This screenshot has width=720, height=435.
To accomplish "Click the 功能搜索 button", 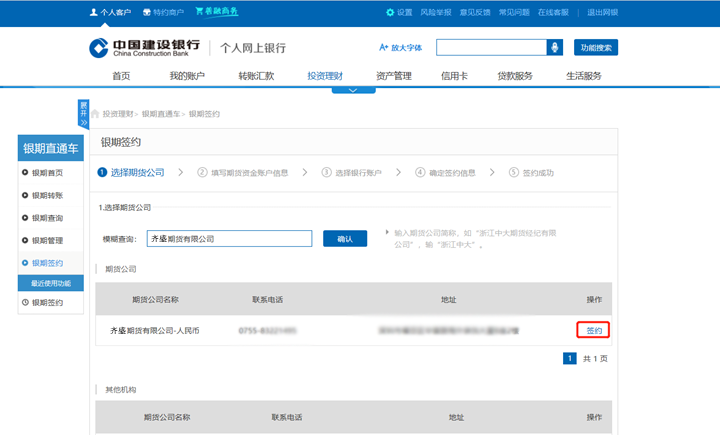I will pyautogui.click(x=597, y=48).
